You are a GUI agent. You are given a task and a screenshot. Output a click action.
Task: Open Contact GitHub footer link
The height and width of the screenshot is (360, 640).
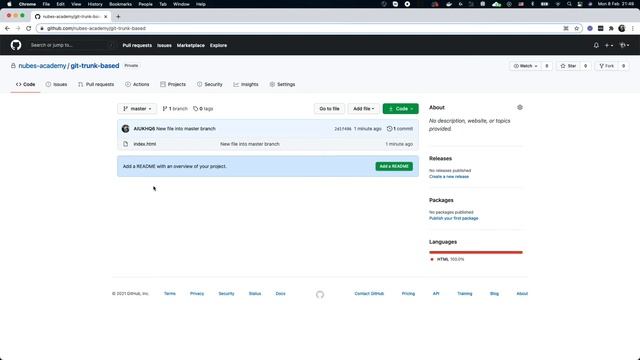[369, 293]
